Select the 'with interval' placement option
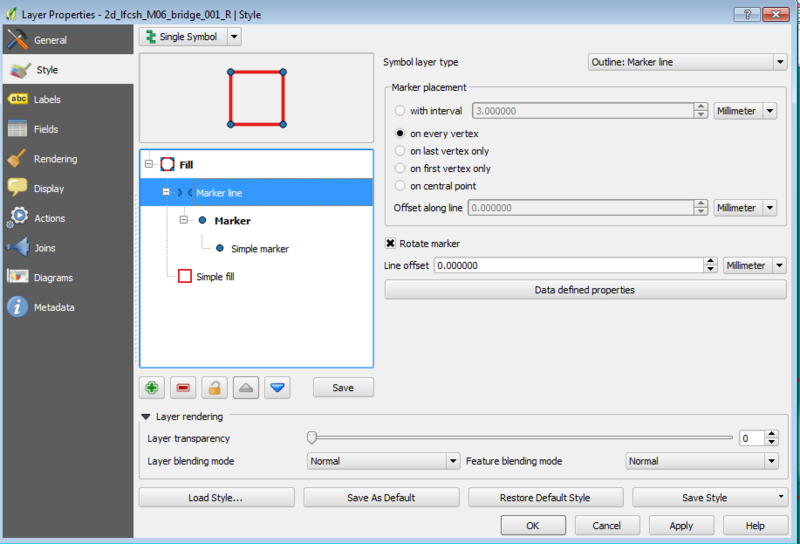800x544 pixels. pyautogui.click(x=401, y=111)
